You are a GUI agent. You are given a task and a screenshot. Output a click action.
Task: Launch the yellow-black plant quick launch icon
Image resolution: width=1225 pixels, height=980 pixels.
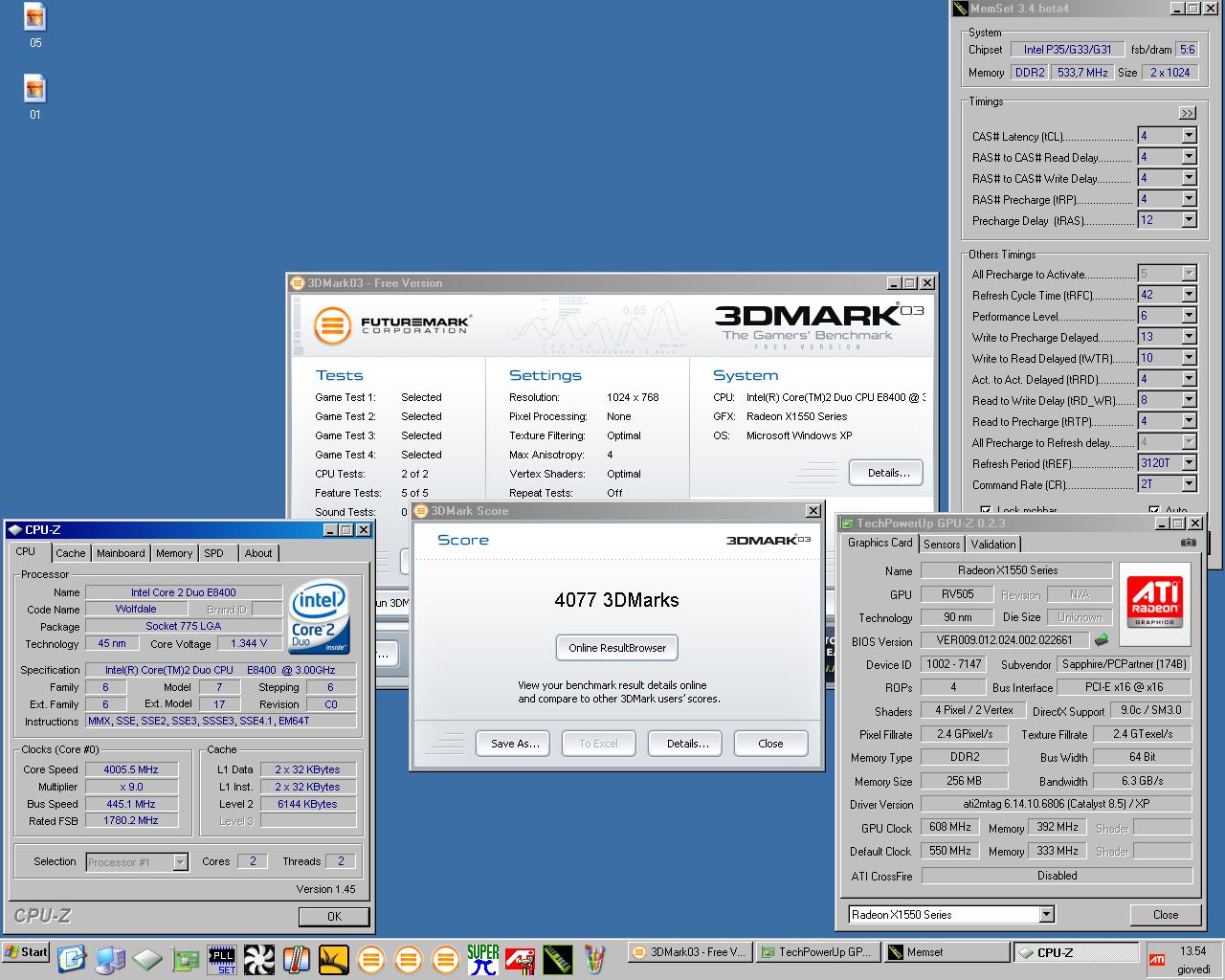(x=333, y=959)
